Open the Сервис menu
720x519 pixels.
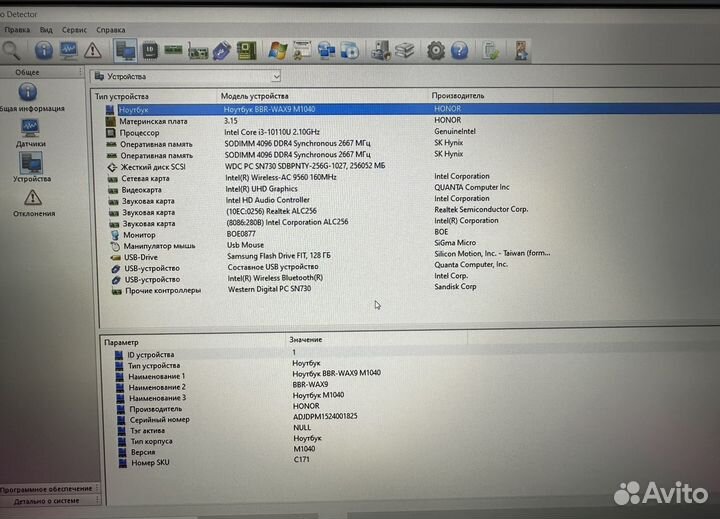point(74,30)
